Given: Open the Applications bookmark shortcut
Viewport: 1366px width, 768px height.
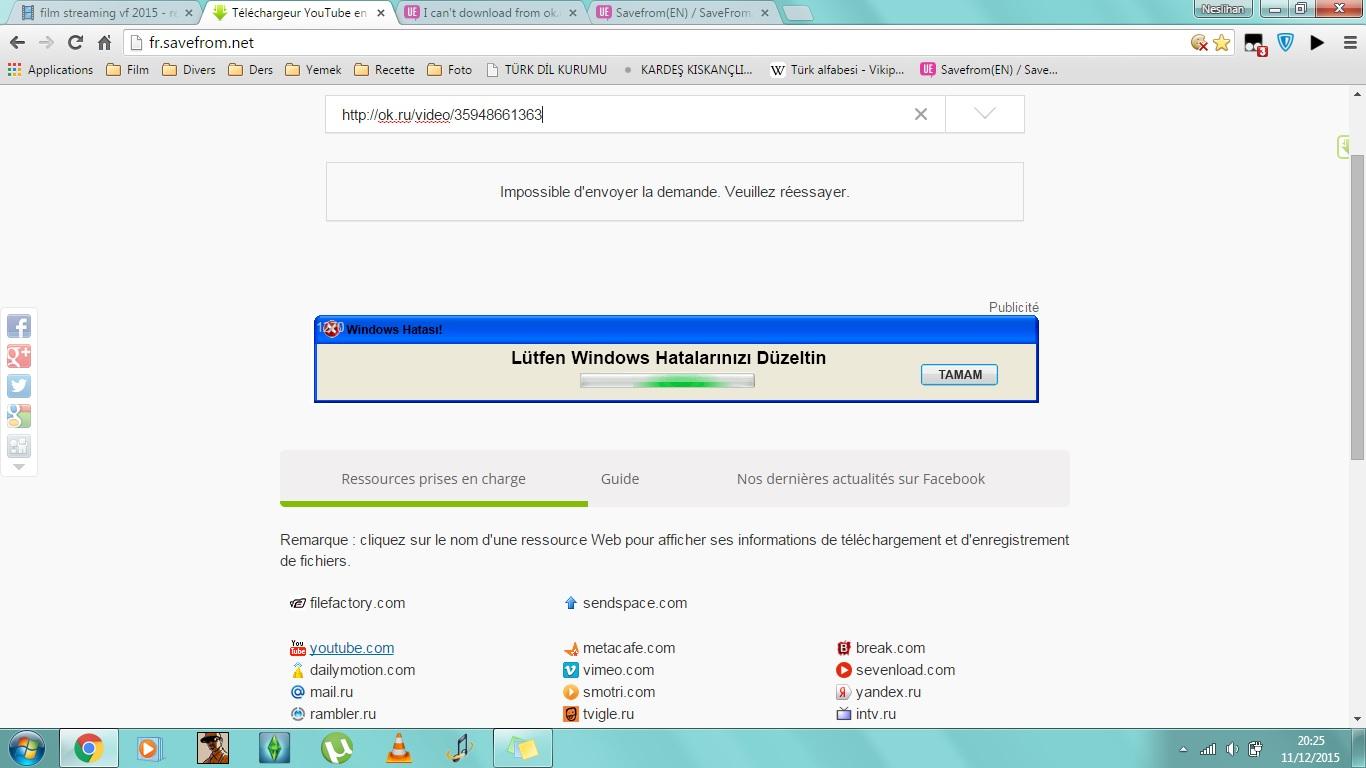Looking at the screenshot, I should (50, 70).
